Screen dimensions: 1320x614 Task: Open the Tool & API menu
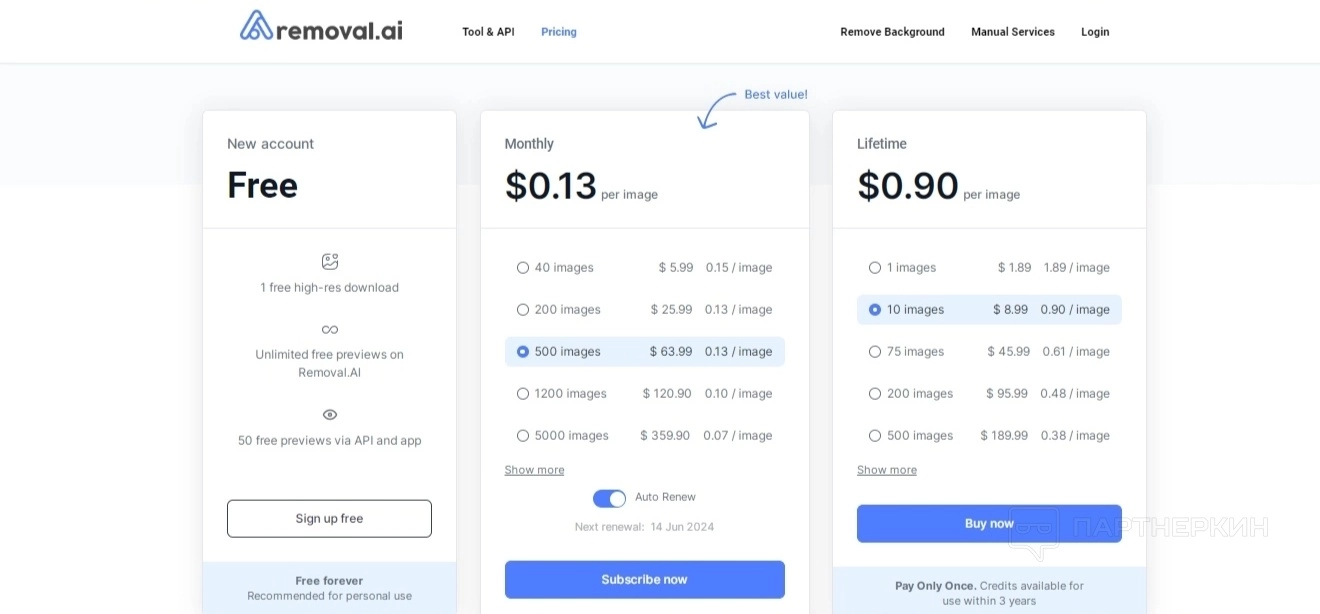488,32
